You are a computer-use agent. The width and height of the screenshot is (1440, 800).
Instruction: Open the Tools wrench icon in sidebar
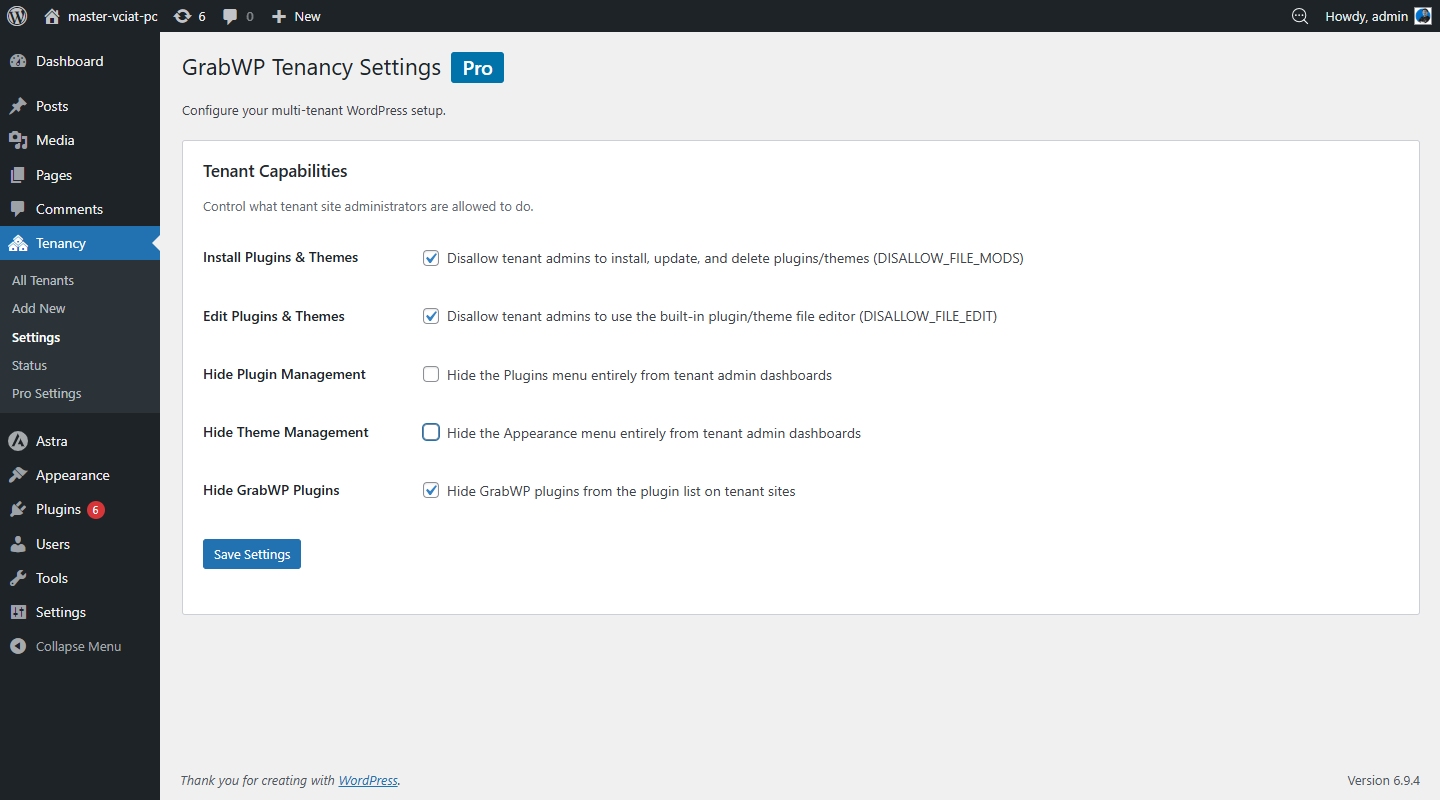17,578
